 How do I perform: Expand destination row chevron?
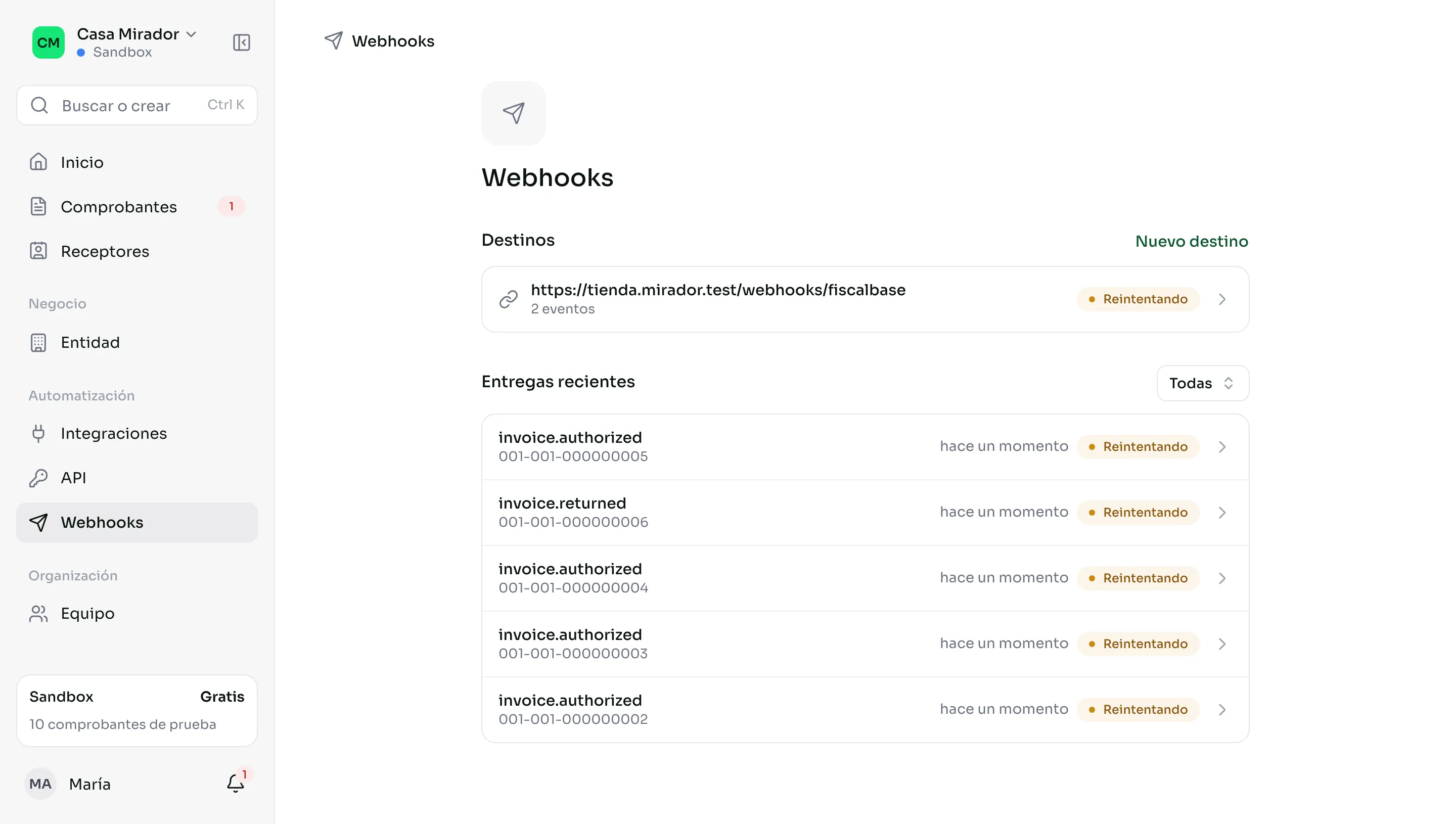pos(1222,299)
